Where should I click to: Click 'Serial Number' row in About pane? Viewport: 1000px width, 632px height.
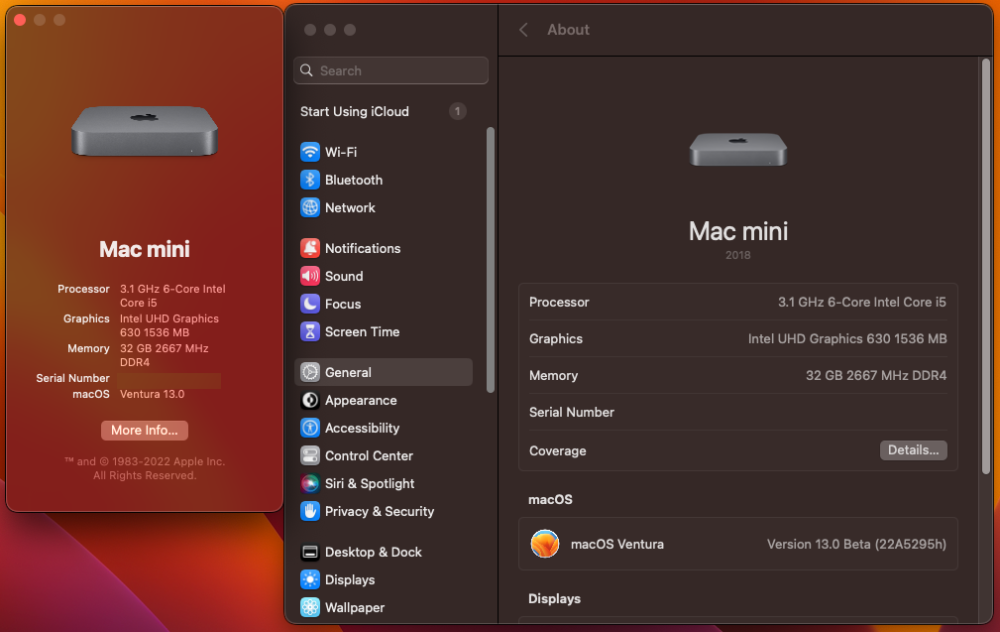[x=738, y=412]
